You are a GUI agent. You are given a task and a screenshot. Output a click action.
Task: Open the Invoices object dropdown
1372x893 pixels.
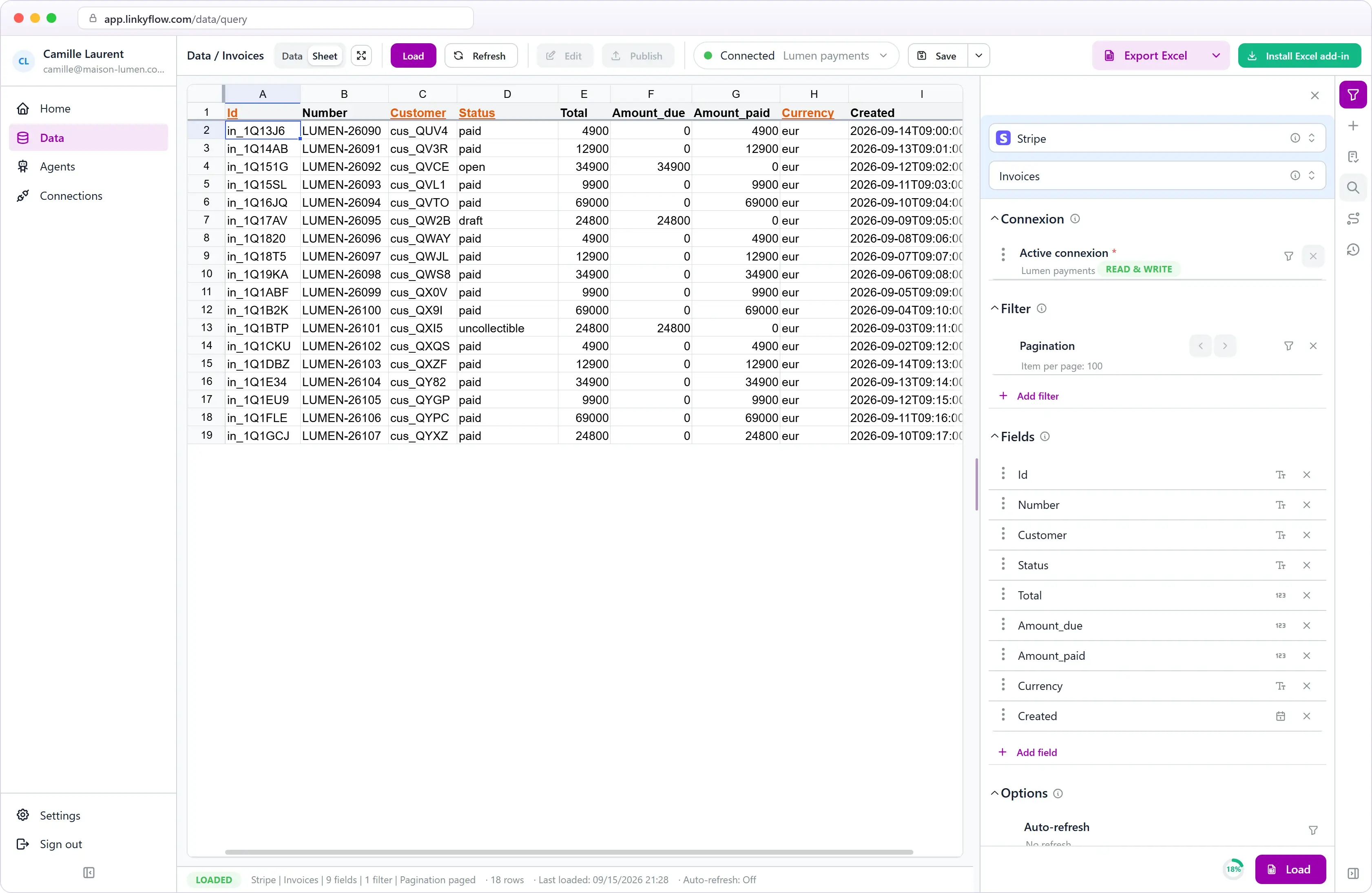(1157, 176)
